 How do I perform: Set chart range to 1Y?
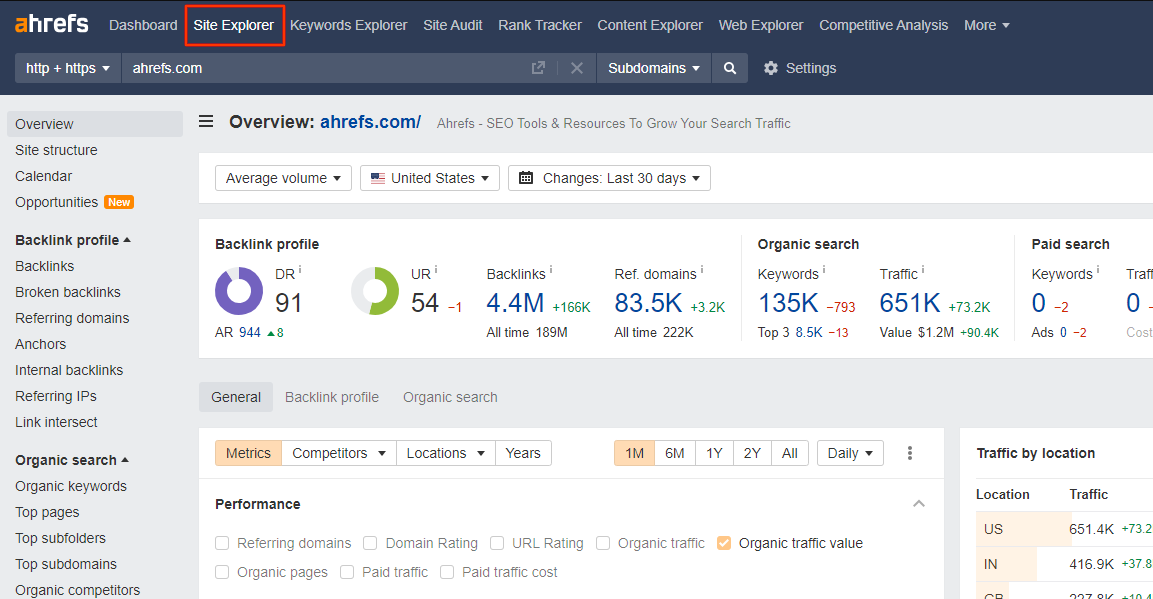click(714, 453)
